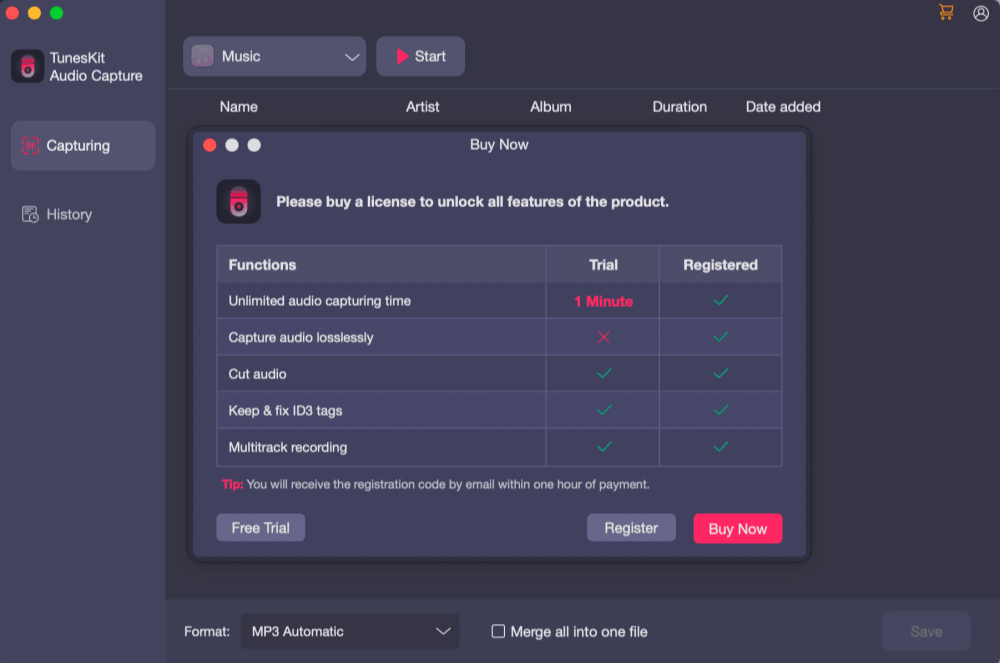Click the TunesKit Audio Capture logo
1000x663 pixels.
[27, 66]
